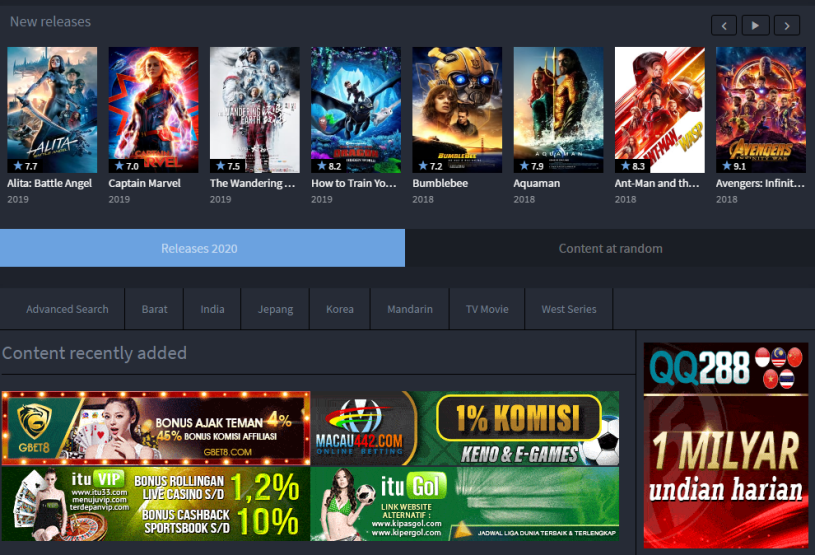Switch to Content at random tab
The width and height of the screenshot is (815, 555).
[610, 248]
